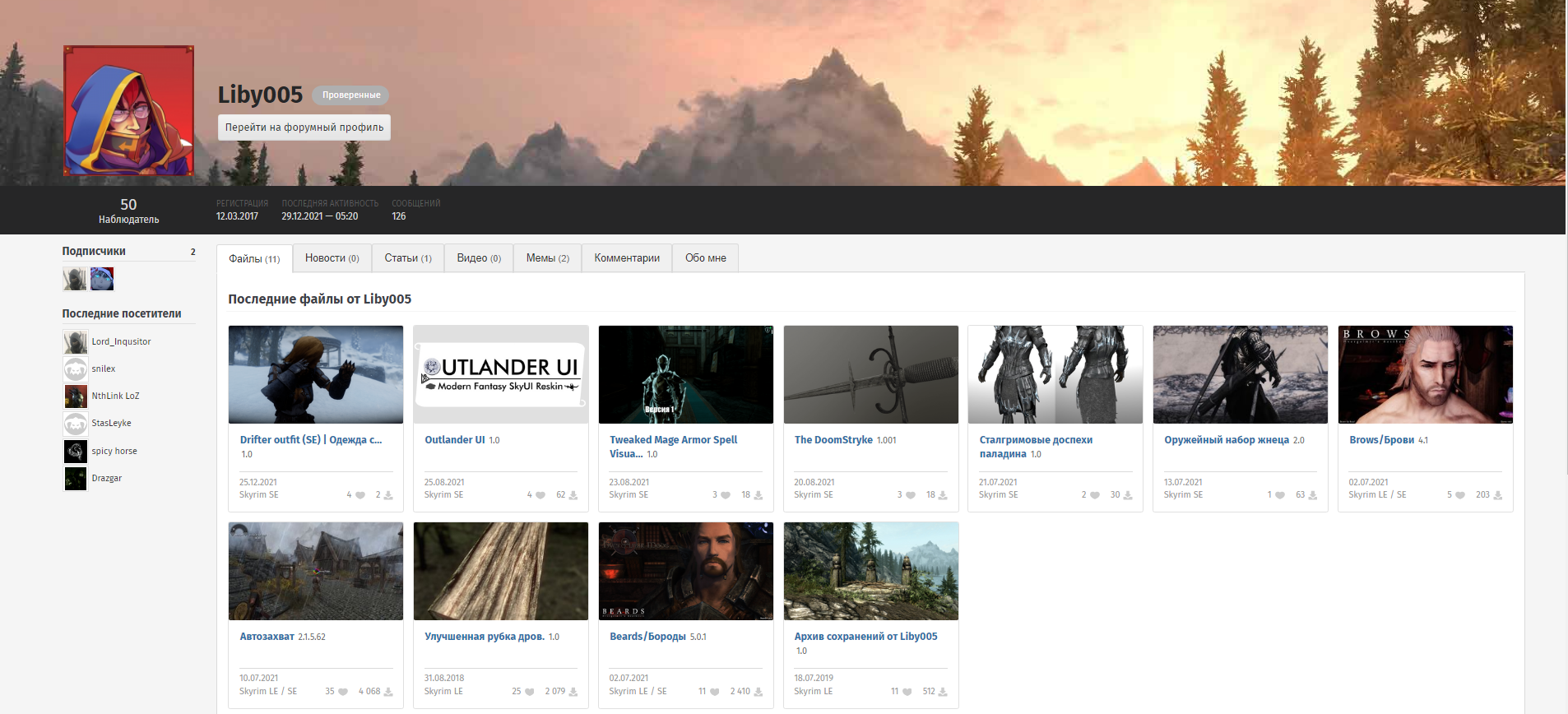Open the Улучшенная рубка дров log thumbnail

501,571
